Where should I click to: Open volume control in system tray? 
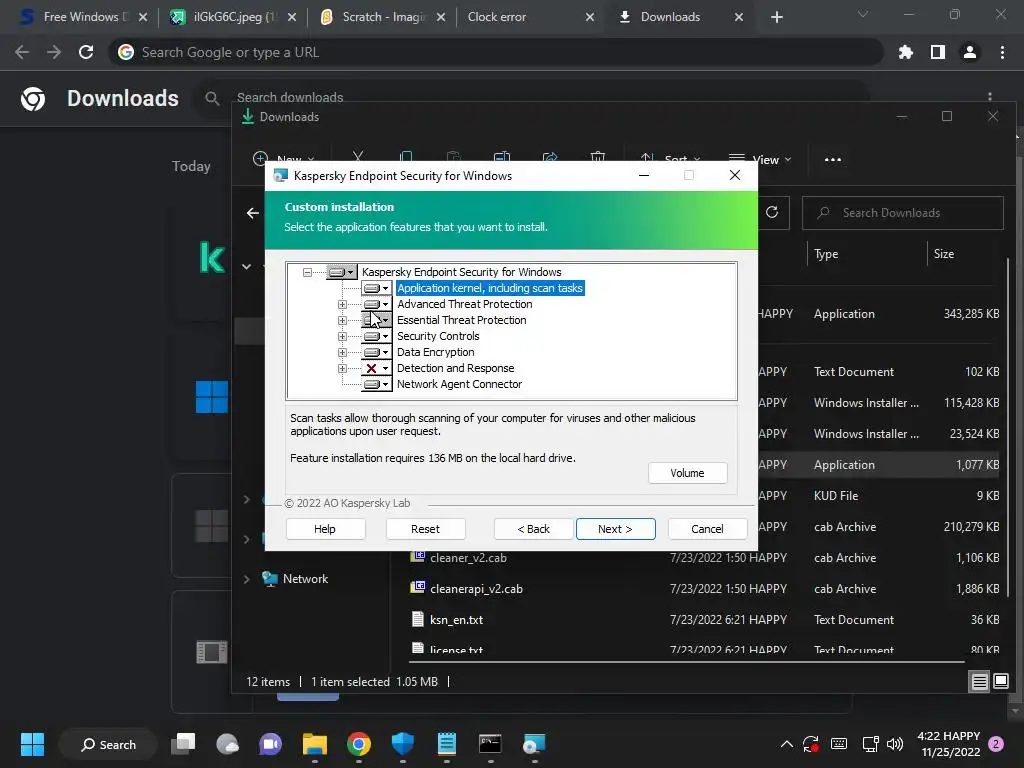895,744
